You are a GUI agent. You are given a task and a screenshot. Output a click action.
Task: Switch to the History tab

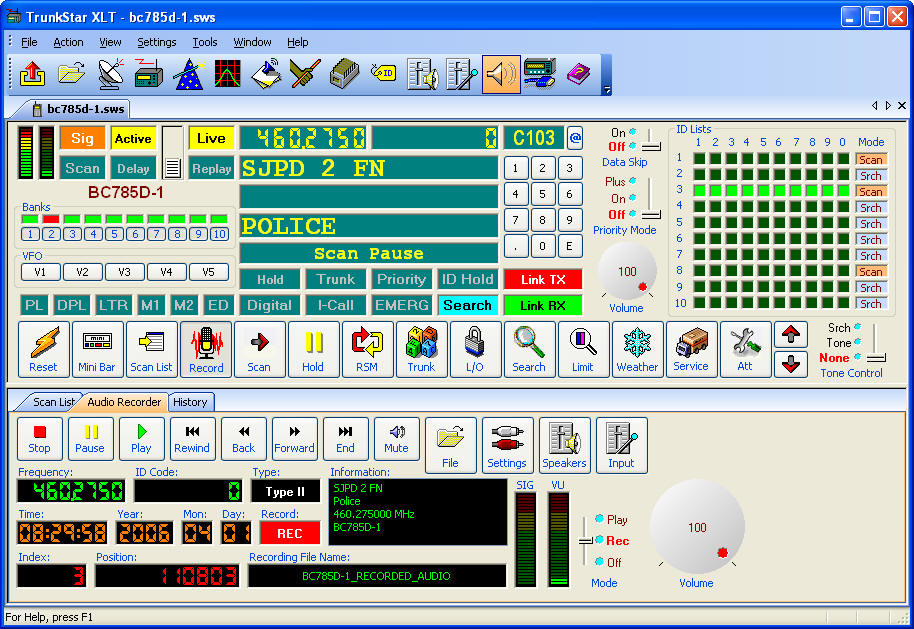pyautogui.click(x=190, y=402)
